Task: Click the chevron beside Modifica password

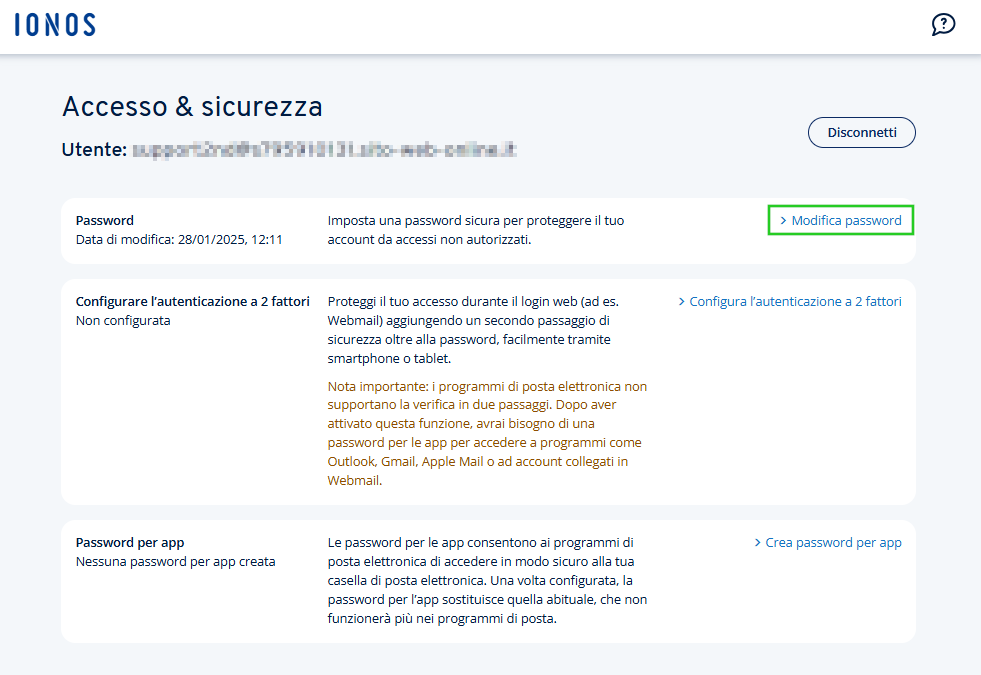Action: pyautogui.click(x=784, y=220)
